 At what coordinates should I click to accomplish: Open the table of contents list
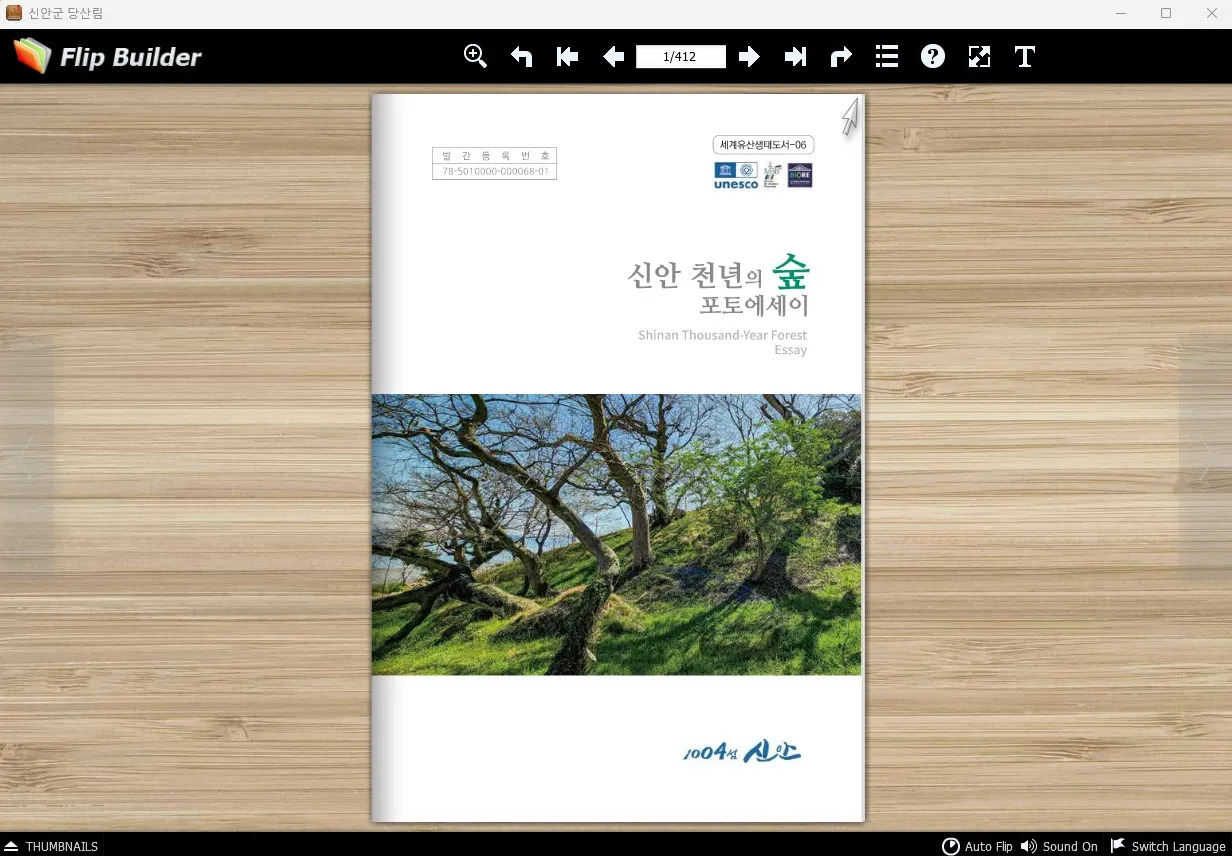[887, 57]
